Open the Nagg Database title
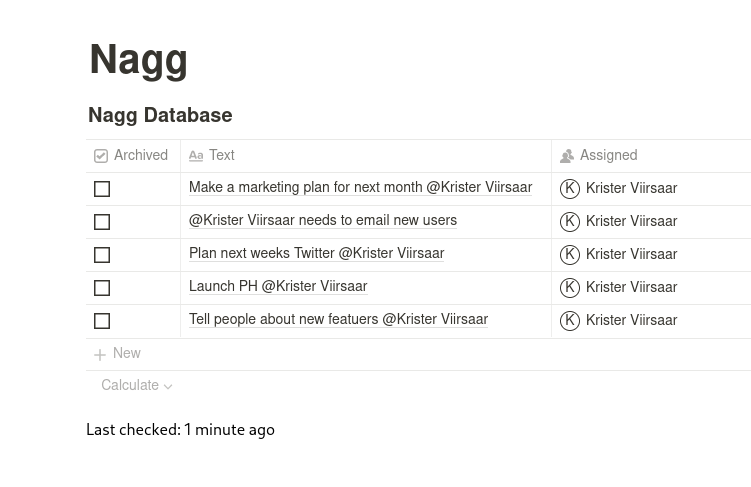This screenshot has height=487, width=751. click(x=160, y=116)
